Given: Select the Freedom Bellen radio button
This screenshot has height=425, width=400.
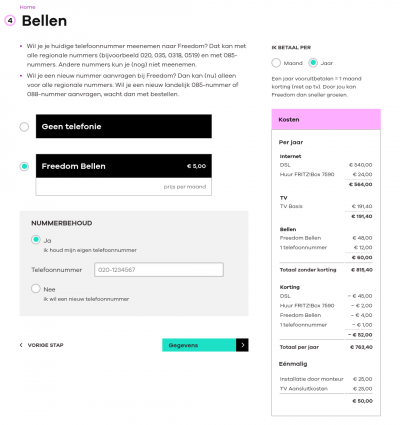Looking at the screenshot, I should click(24, 166).
